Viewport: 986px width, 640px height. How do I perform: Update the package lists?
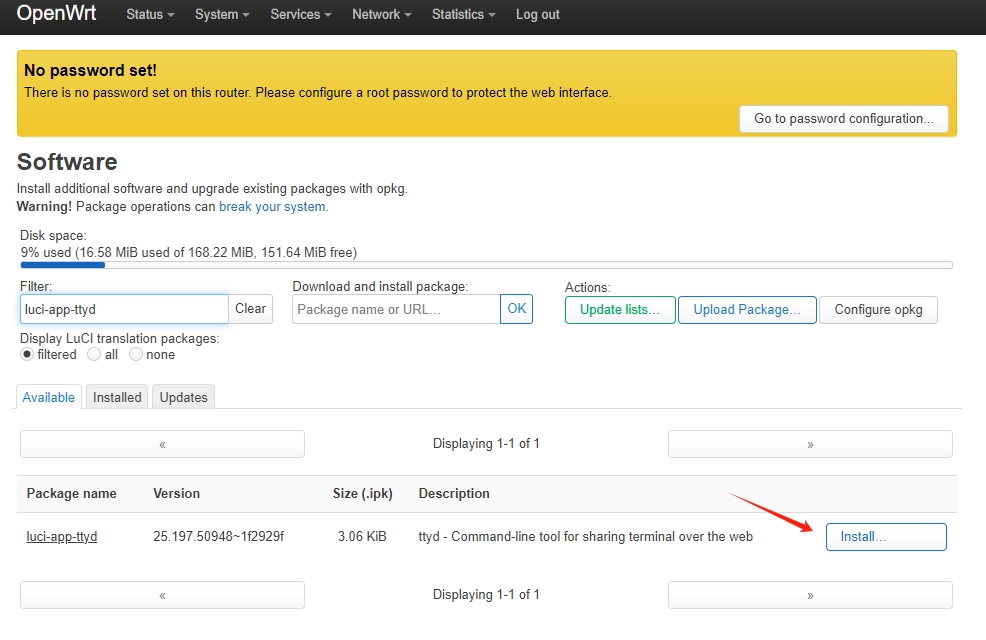(x=620, y=310)
